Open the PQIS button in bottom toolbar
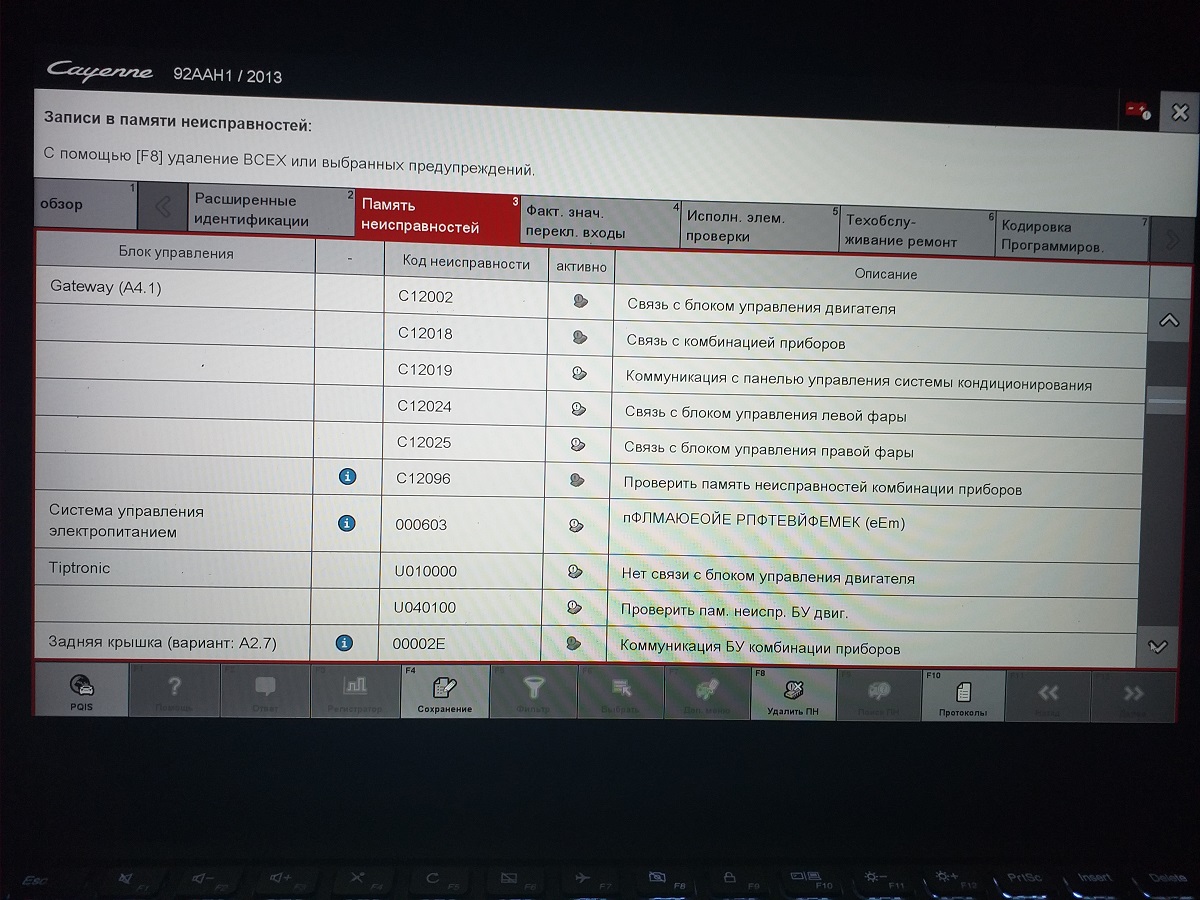Viewport: 1200px width, 900px height. [x=81, y=692]
